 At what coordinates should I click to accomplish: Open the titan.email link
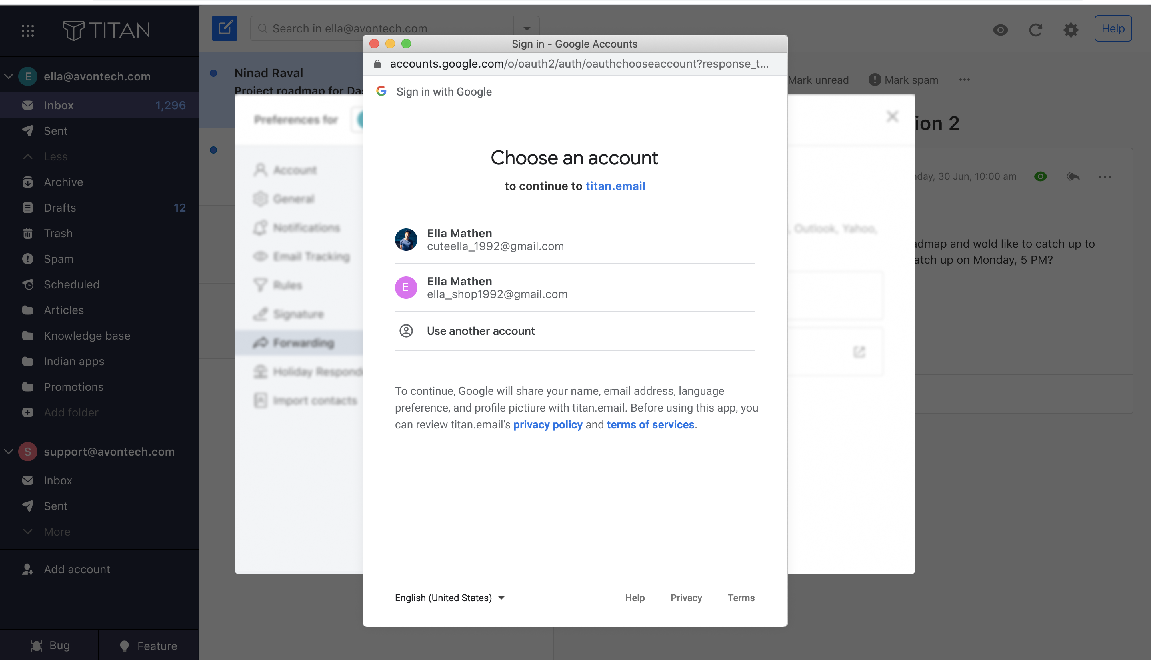(615, 186)
